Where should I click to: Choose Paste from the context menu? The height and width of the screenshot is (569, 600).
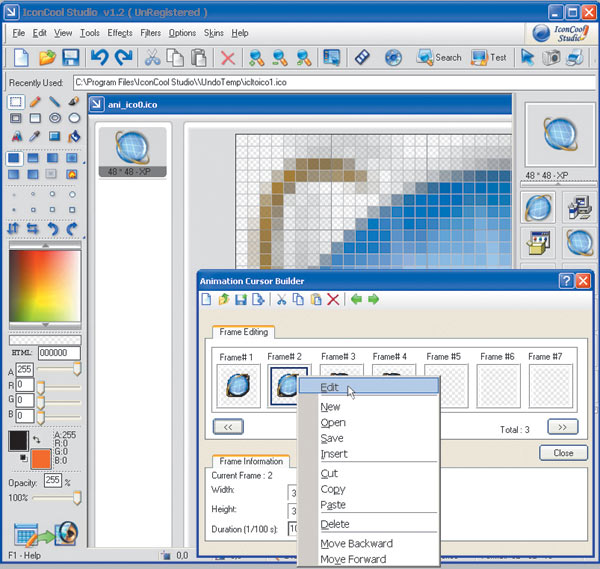(x=368, y=505)
